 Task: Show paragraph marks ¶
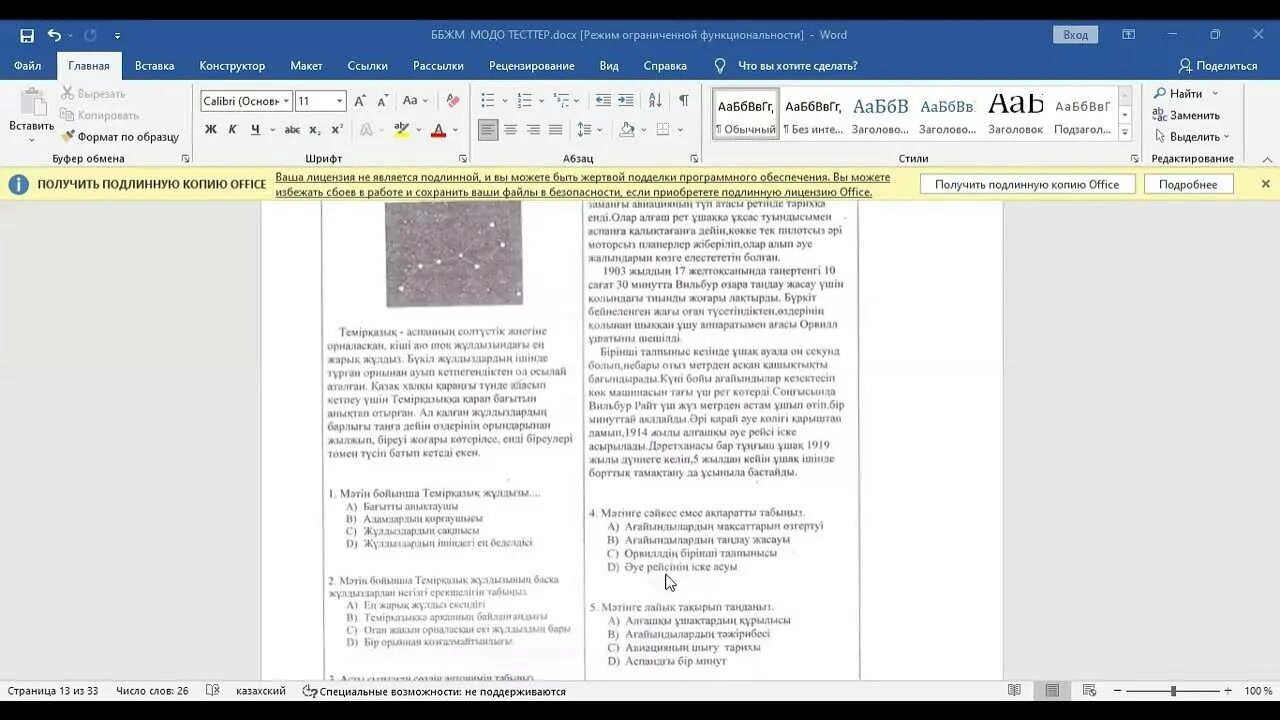tap(684, 101)
